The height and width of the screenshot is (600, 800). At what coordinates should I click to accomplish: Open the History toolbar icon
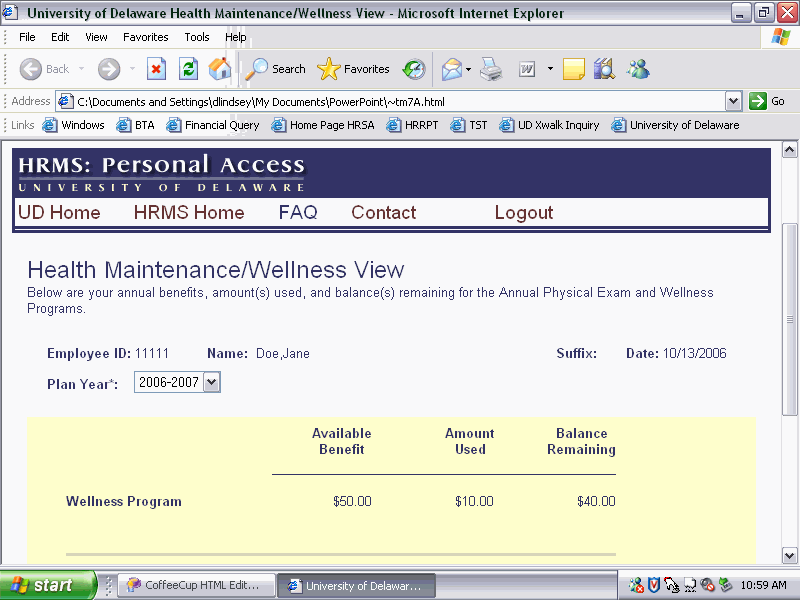click(414, 69)
